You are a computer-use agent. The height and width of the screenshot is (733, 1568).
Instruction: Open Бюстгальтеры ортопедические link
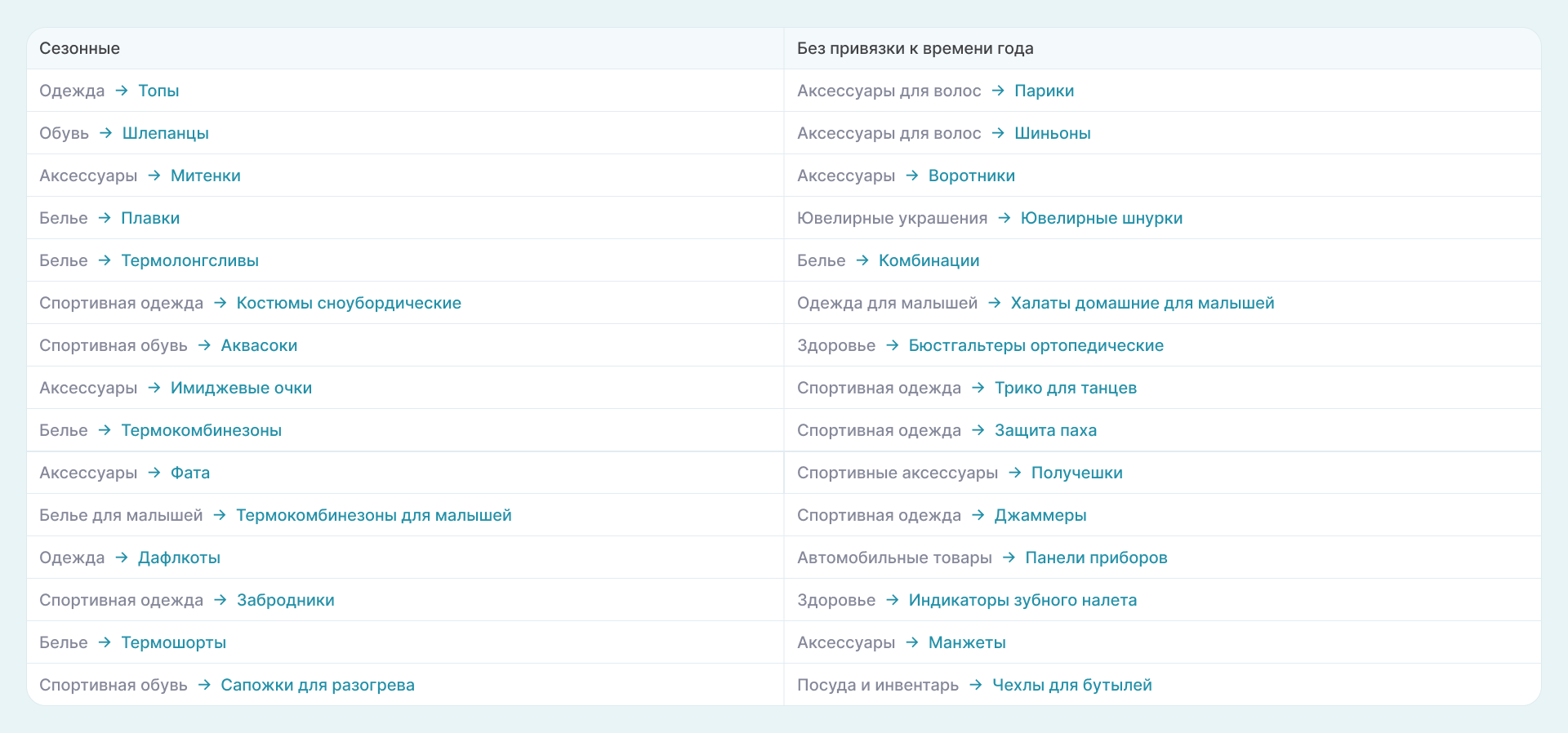pyautogui.click(x=1036, y=345)
